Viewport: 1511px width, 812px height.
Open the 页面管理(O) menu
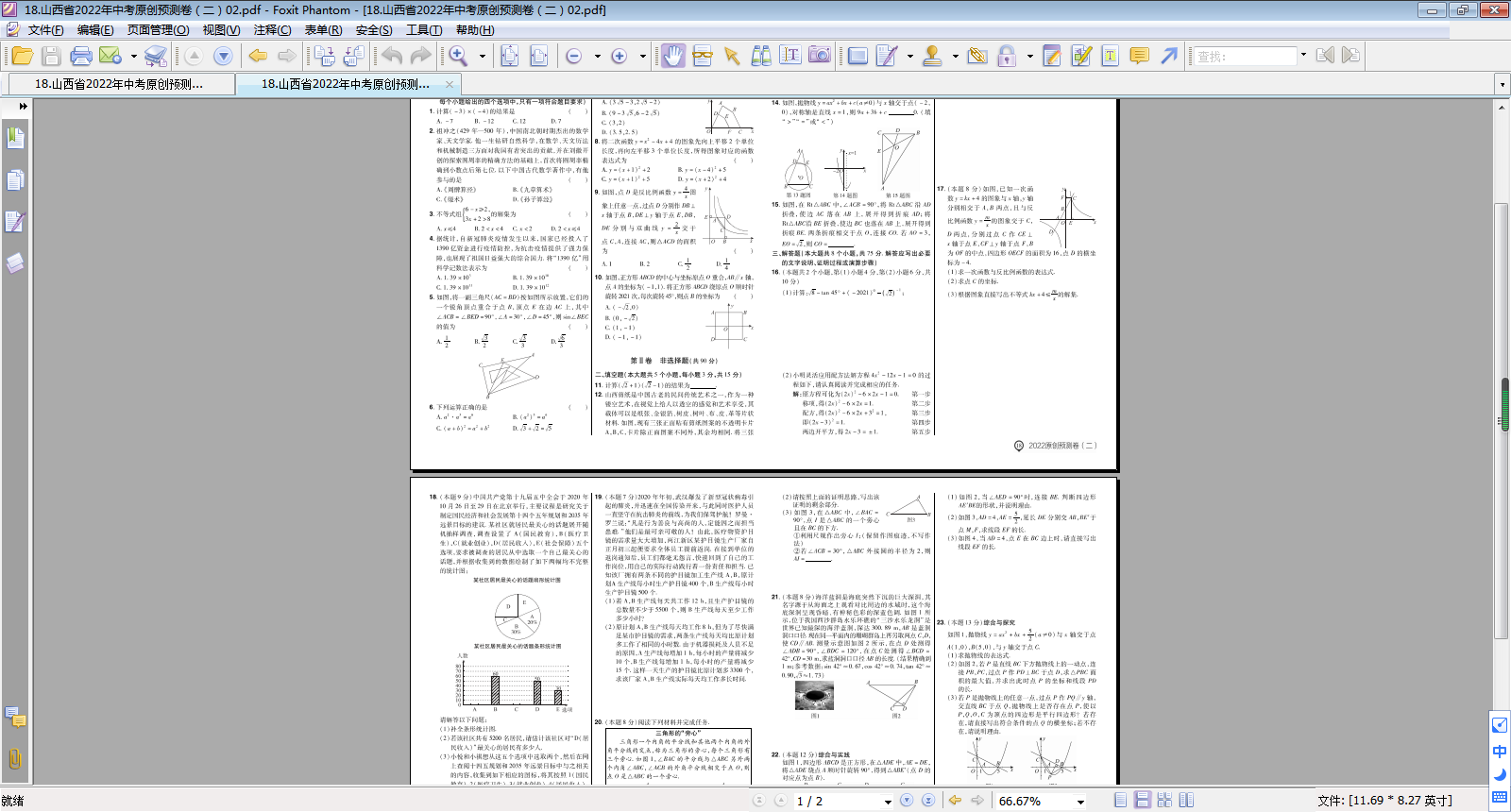pyautogui.click(x=158, y=30)
